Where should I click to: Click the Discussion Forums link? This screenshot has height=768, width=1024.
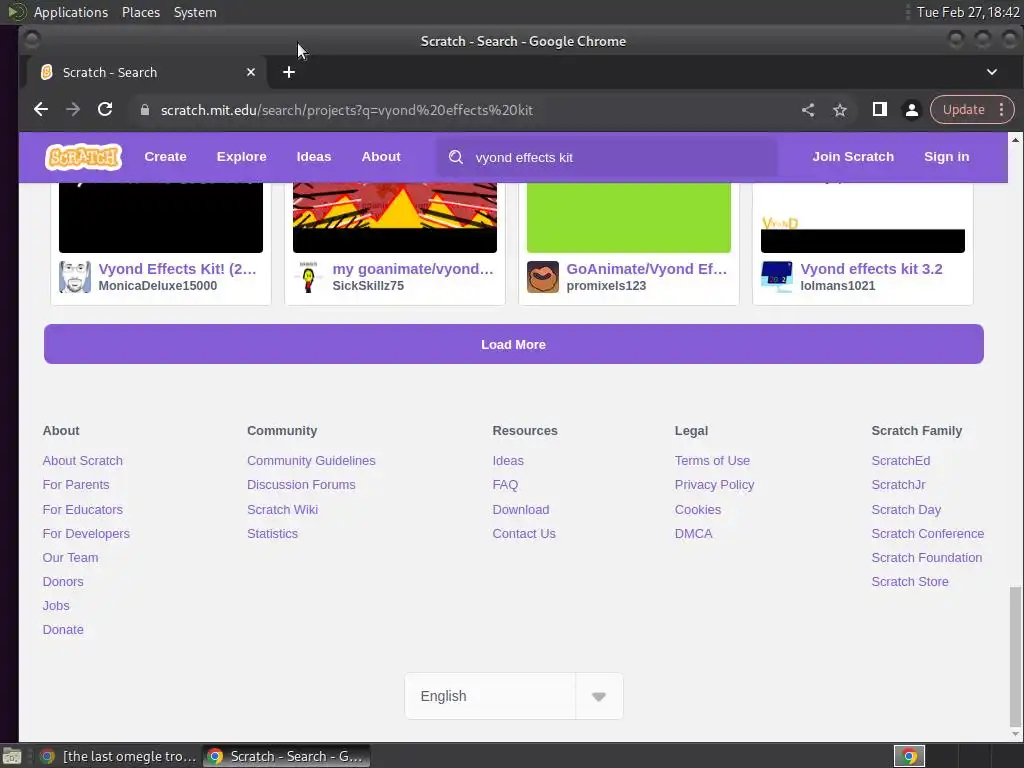tap(301, 485)
